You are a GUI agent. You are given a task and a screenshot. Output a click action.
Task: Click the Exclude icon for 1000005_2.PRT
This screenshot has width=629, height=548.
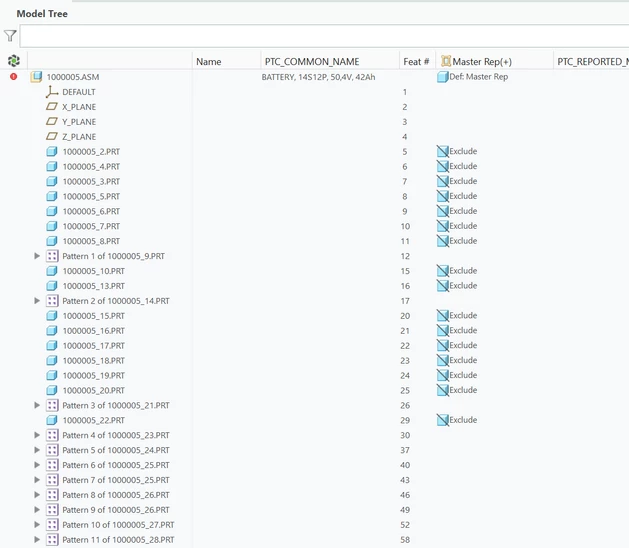[442, 151]
